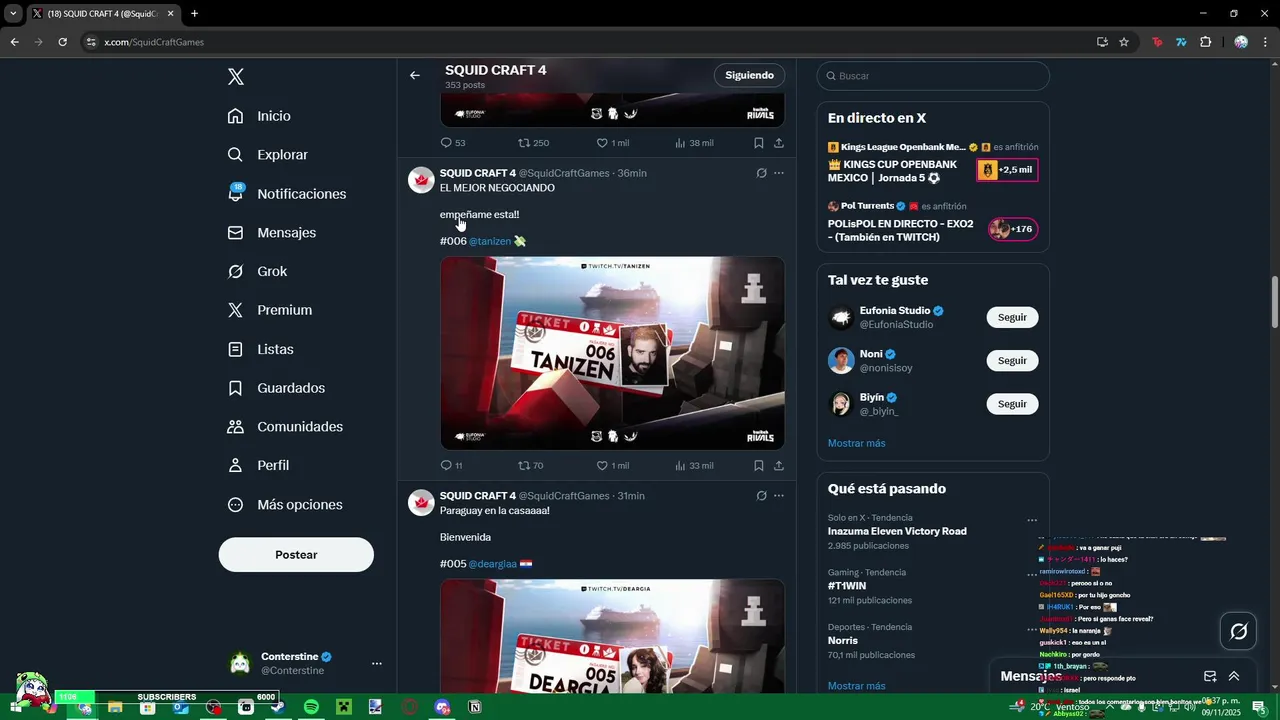The height and width of the screenshot is (720, 1280).
Task: Like the Tanizen post with 33 mil views
Action: pos(613,466)
